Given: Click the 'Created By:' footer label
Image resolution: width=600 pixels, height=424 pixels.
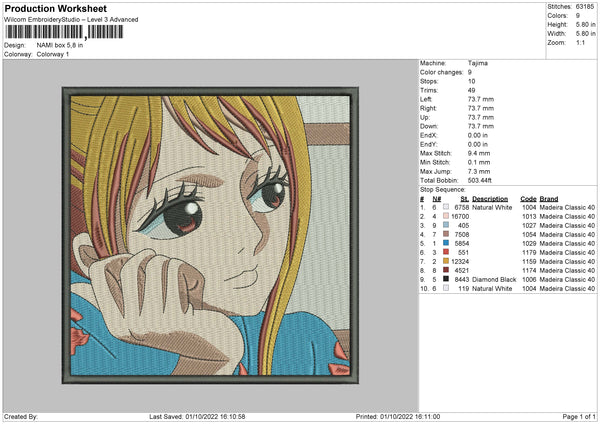Looking at the screenshot, I should pos(21,416).
